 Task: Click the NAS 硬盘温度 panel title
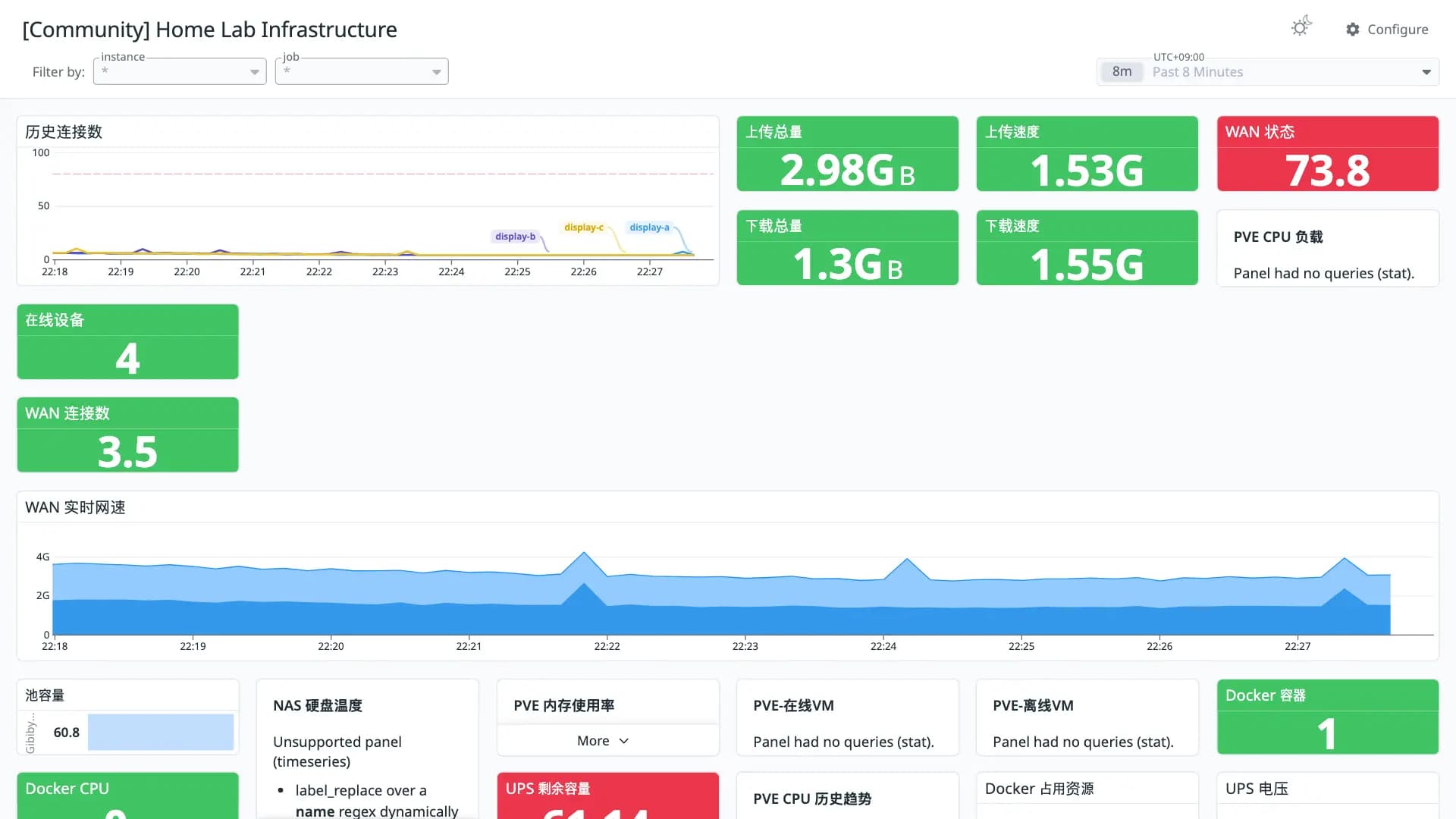317,705
